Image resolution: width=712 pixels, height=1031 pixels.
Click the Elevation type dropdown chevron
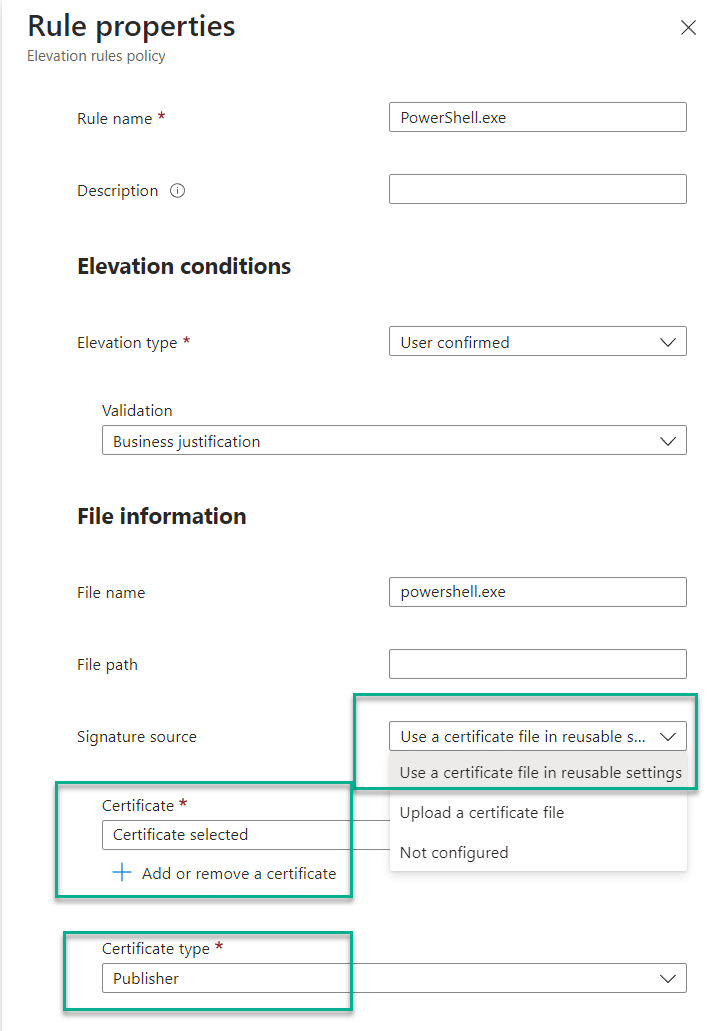point(668,341)
